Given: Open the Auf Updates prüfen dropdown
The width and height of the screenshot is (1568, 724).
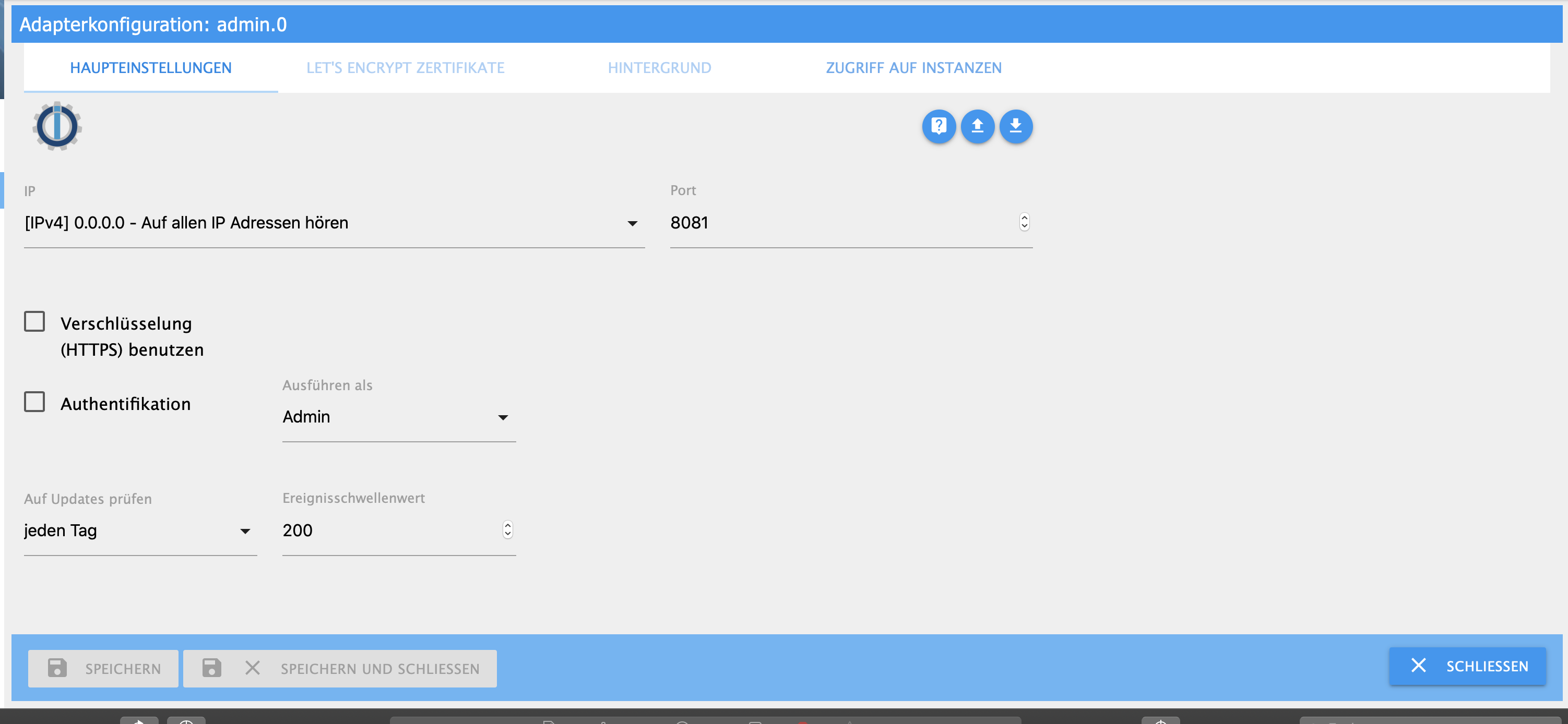Looking at the screenshot, I should coord(140,531).
